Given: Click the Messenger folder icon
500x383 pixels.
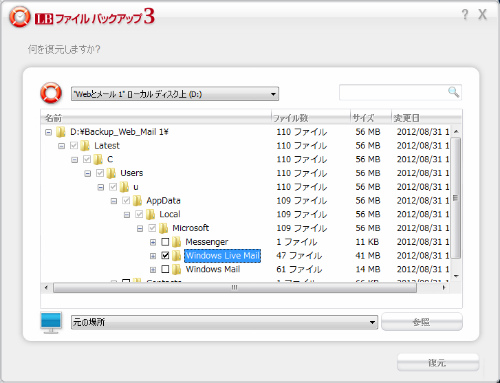Looking at the screenshot, I should click(176, 242).
